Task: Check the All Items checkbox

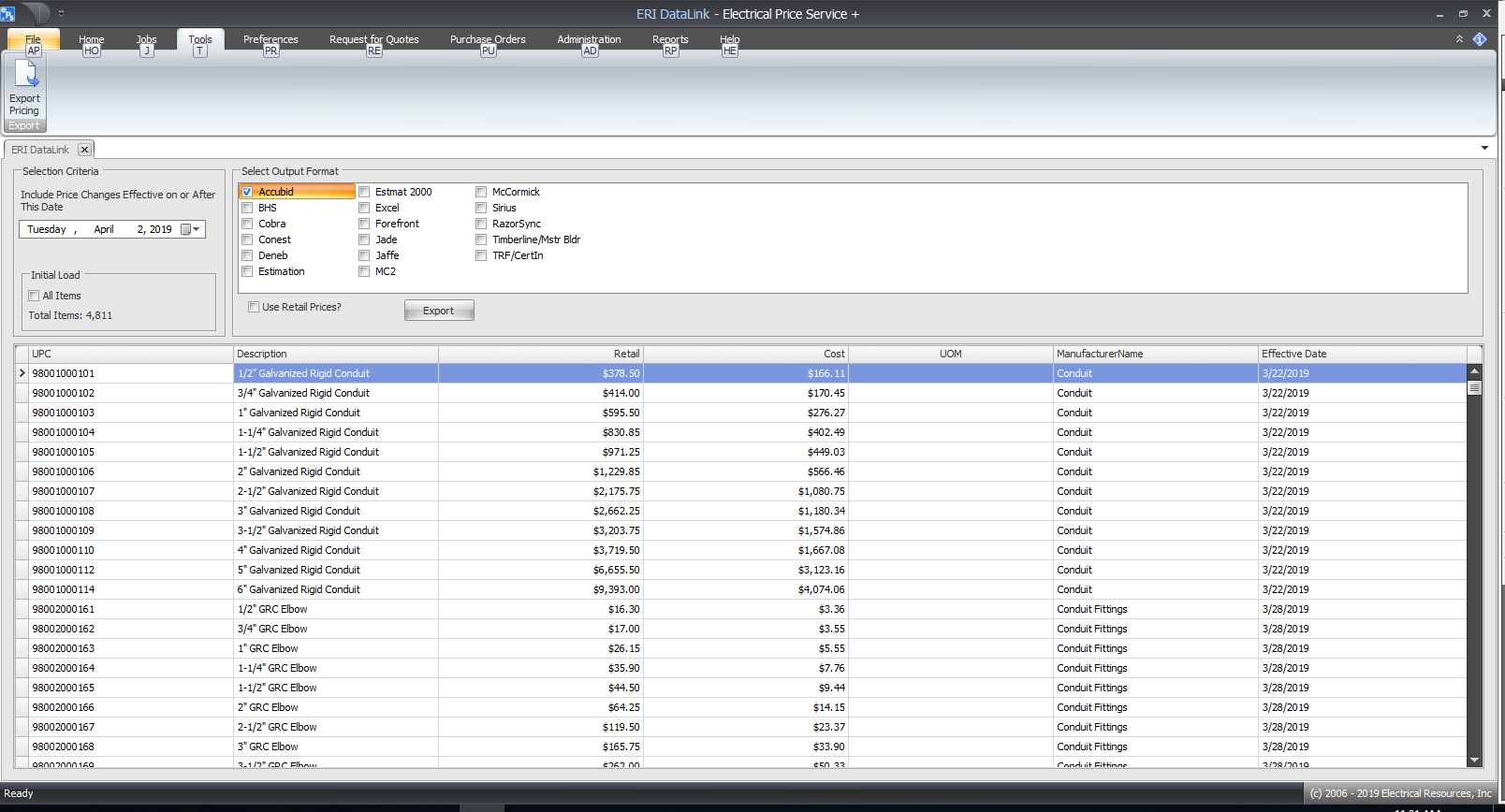Action: click(x=34, y=296)
